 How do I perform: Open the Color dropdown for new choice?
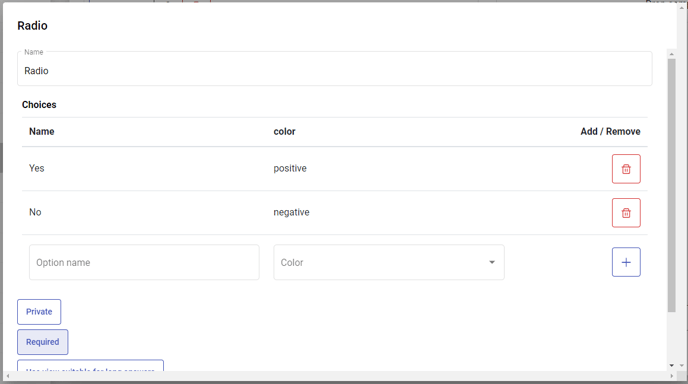[x=389, y=262]
